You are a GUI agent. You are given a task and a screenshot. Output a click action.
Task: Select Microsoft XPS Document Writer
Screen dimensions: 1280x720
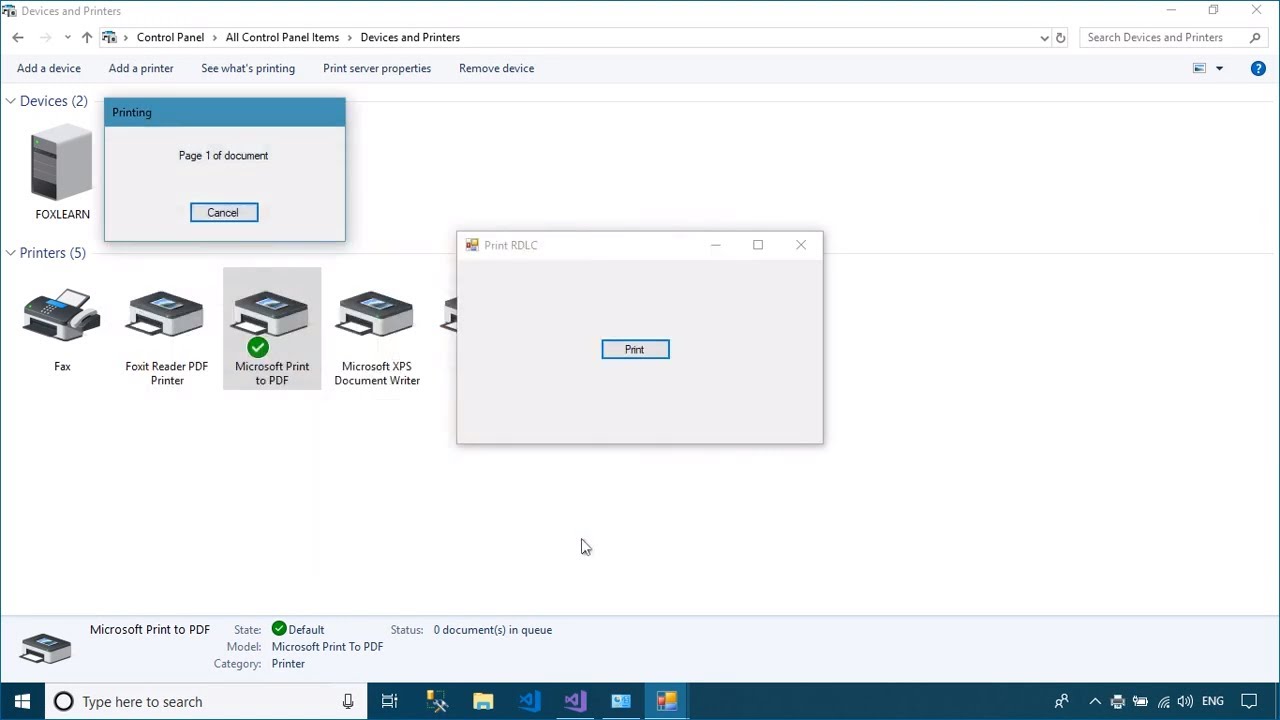pos(377,338)
